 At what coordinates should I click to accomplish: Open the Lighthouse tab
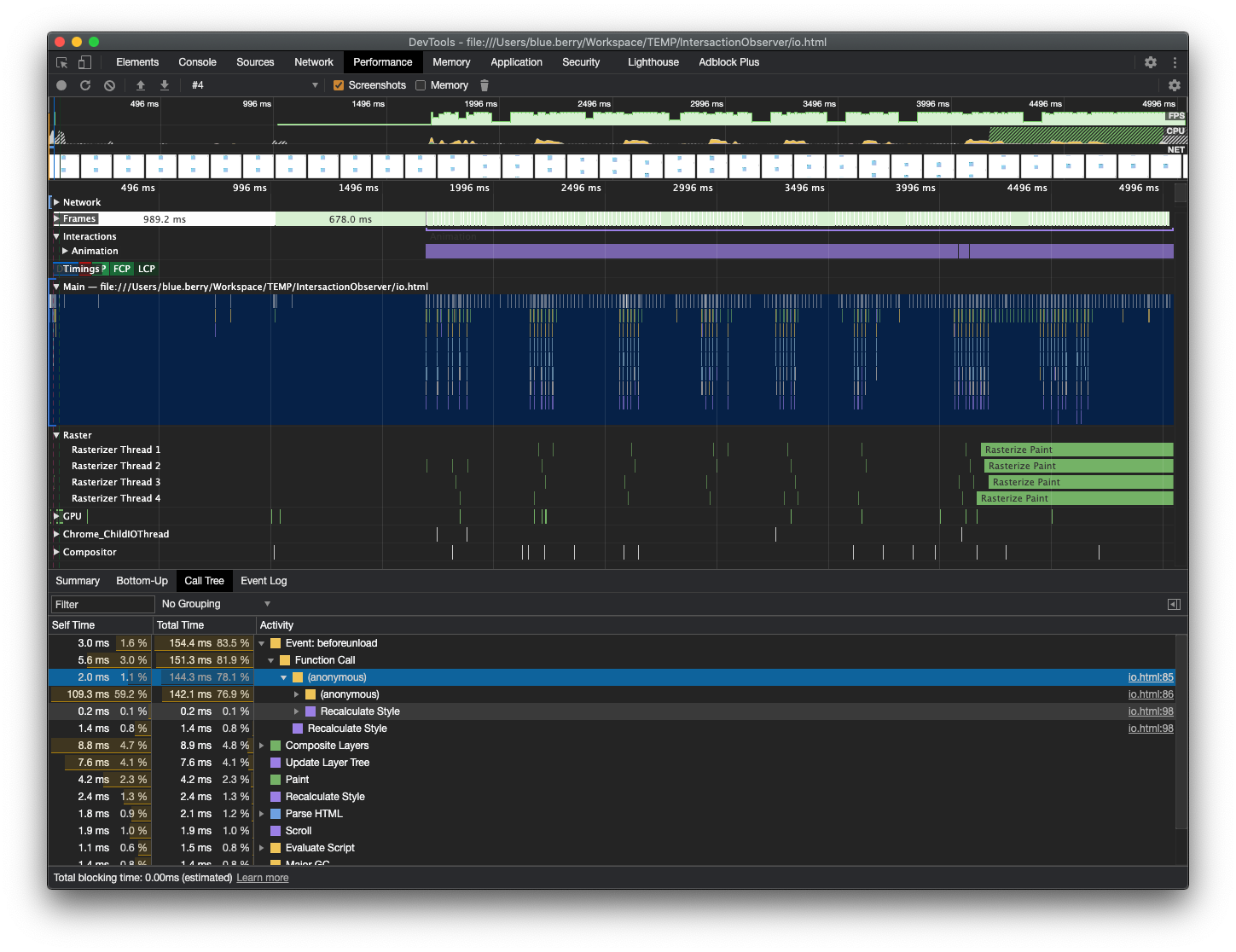pos(653,62)
